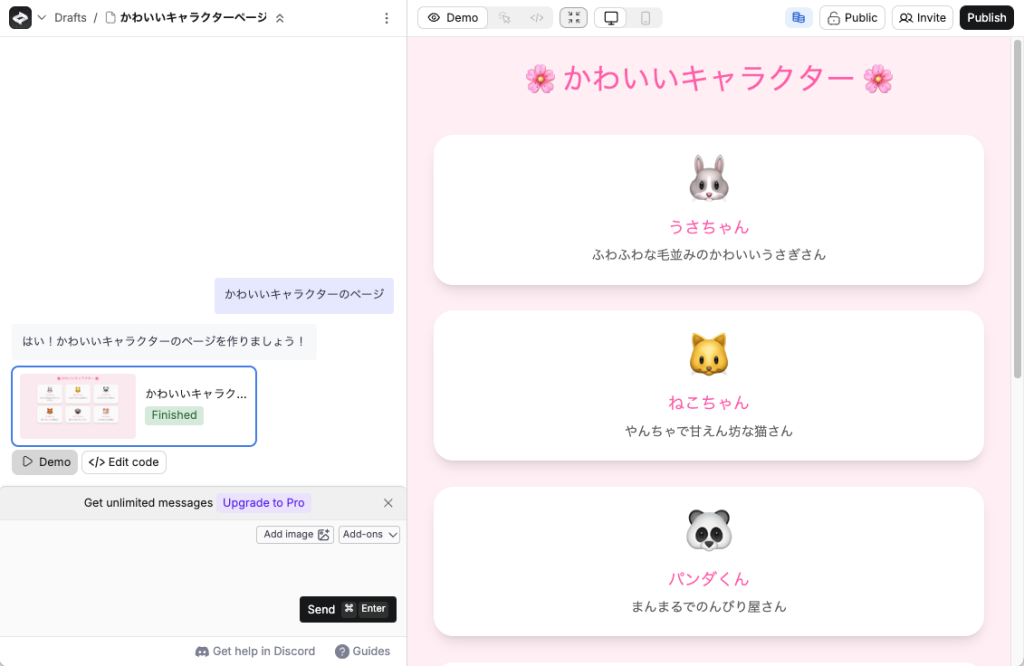Open the three-dot more options menu
The image size is (1024, 666).
pyautogui.click(x=387, y=18)
